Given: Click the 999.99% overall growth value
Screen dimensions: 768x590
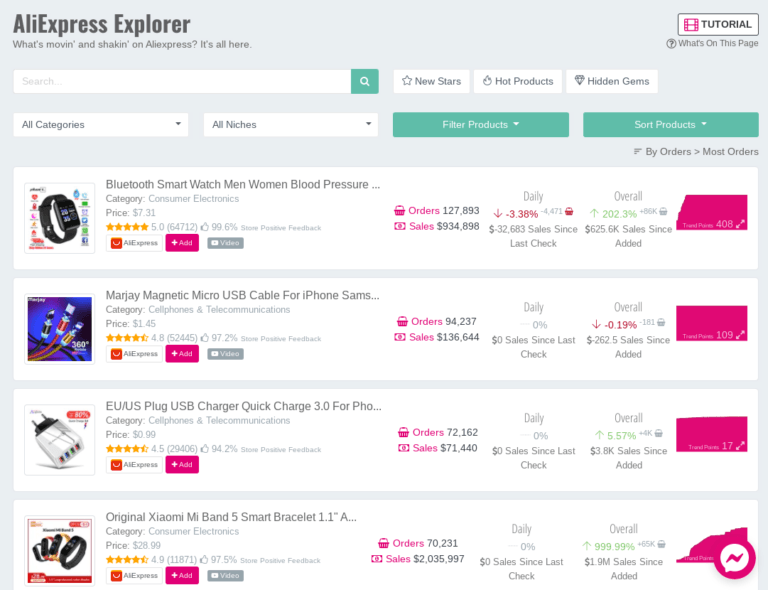Looking at the screenshot, I should pos(614,546).
